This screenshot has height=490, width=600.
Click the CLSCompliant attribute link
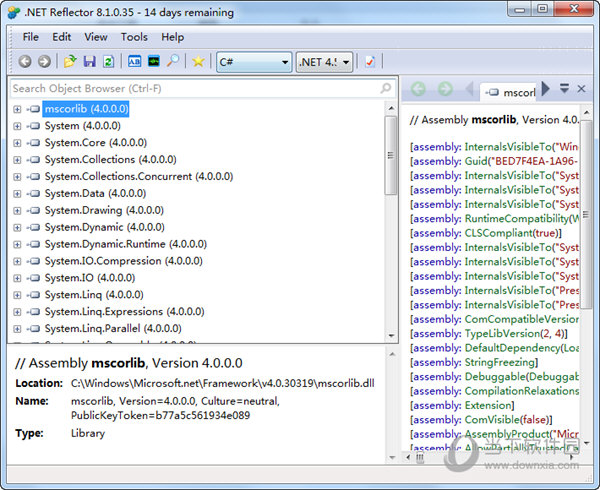click(499, 233)
